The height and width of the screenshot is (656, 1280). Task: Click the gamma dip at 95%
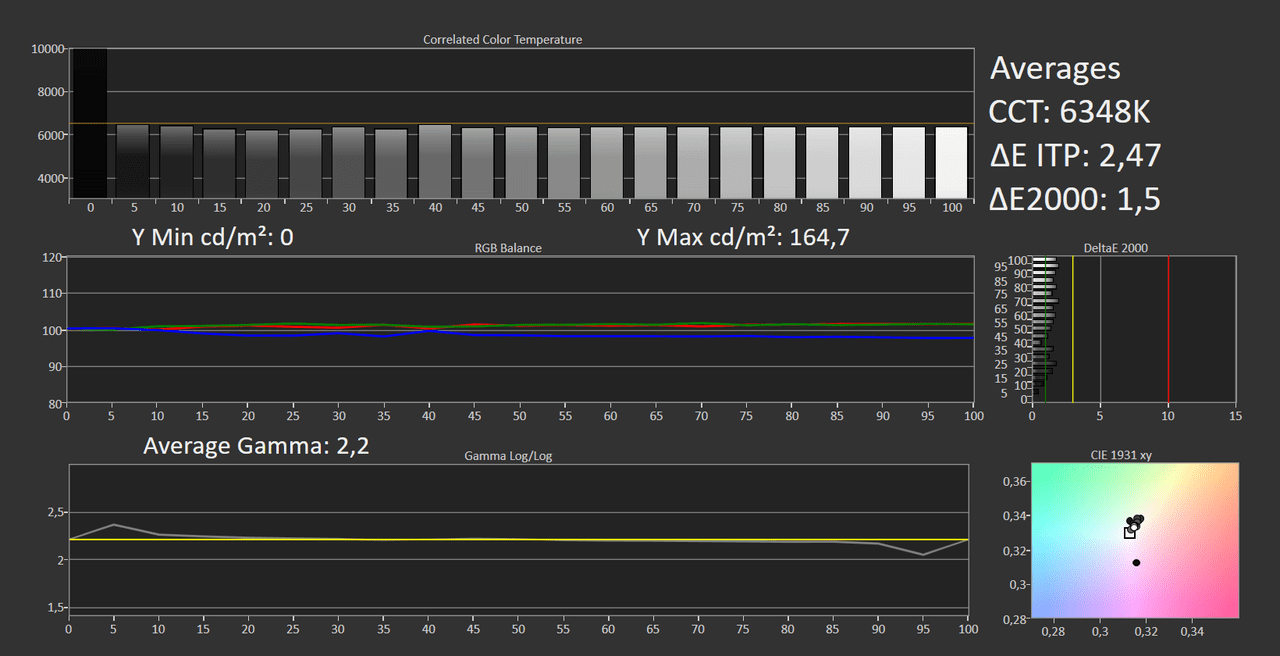[x=923, y=554]
